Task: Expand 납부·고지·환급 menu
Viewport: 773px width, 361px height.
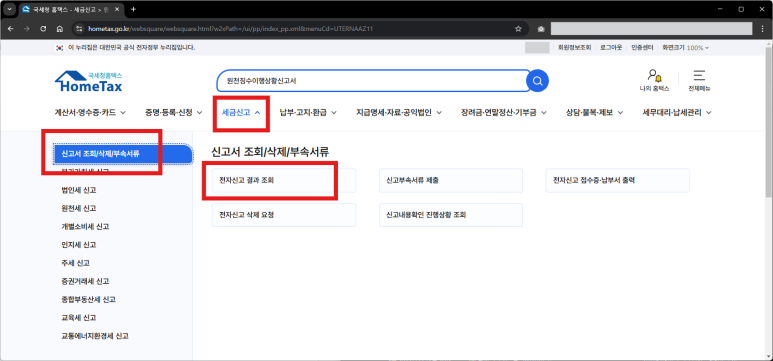Action: pyautogui.click(x=308, y=112)
